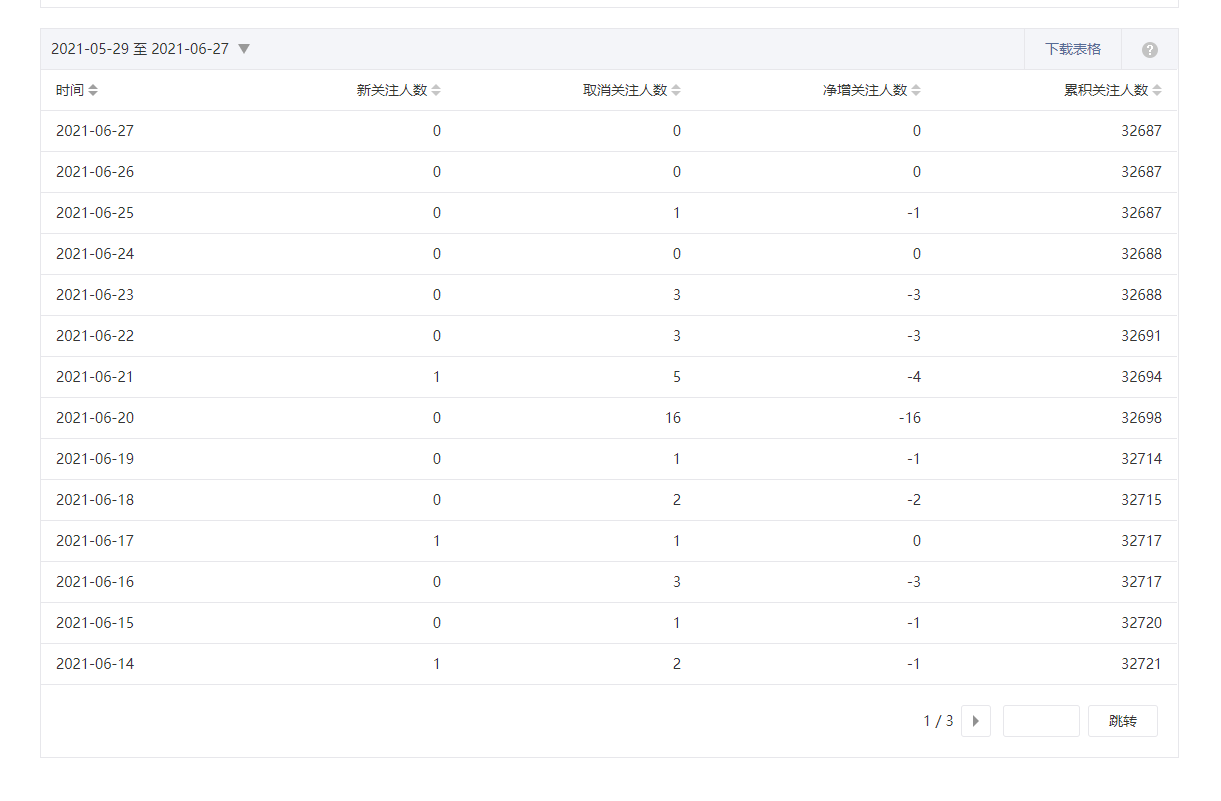
Task: Click the 累积关注人数 column header text
Action: click(x=1106, y=91)
